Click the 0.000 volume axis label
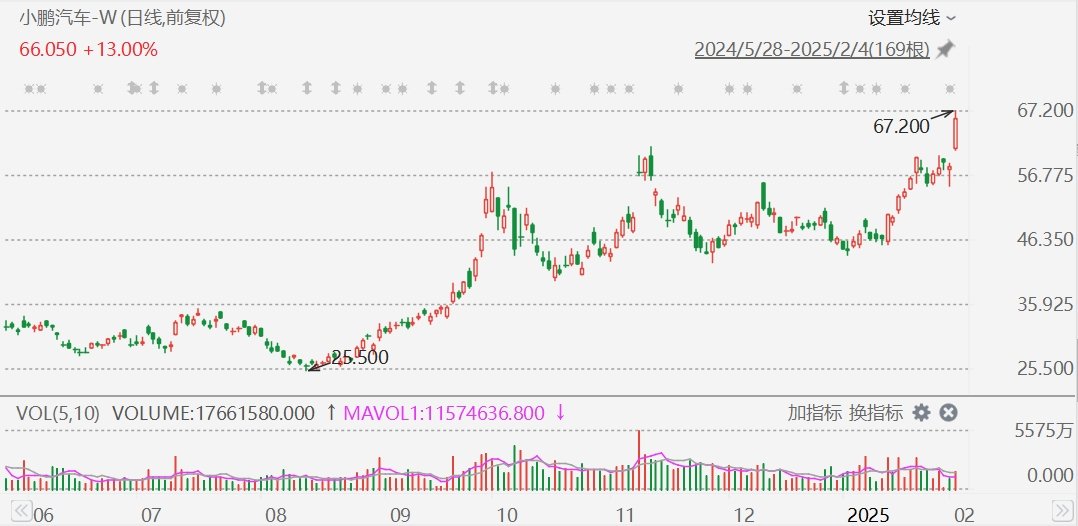Screen dimensions: 1078x526 (1050, 475)
